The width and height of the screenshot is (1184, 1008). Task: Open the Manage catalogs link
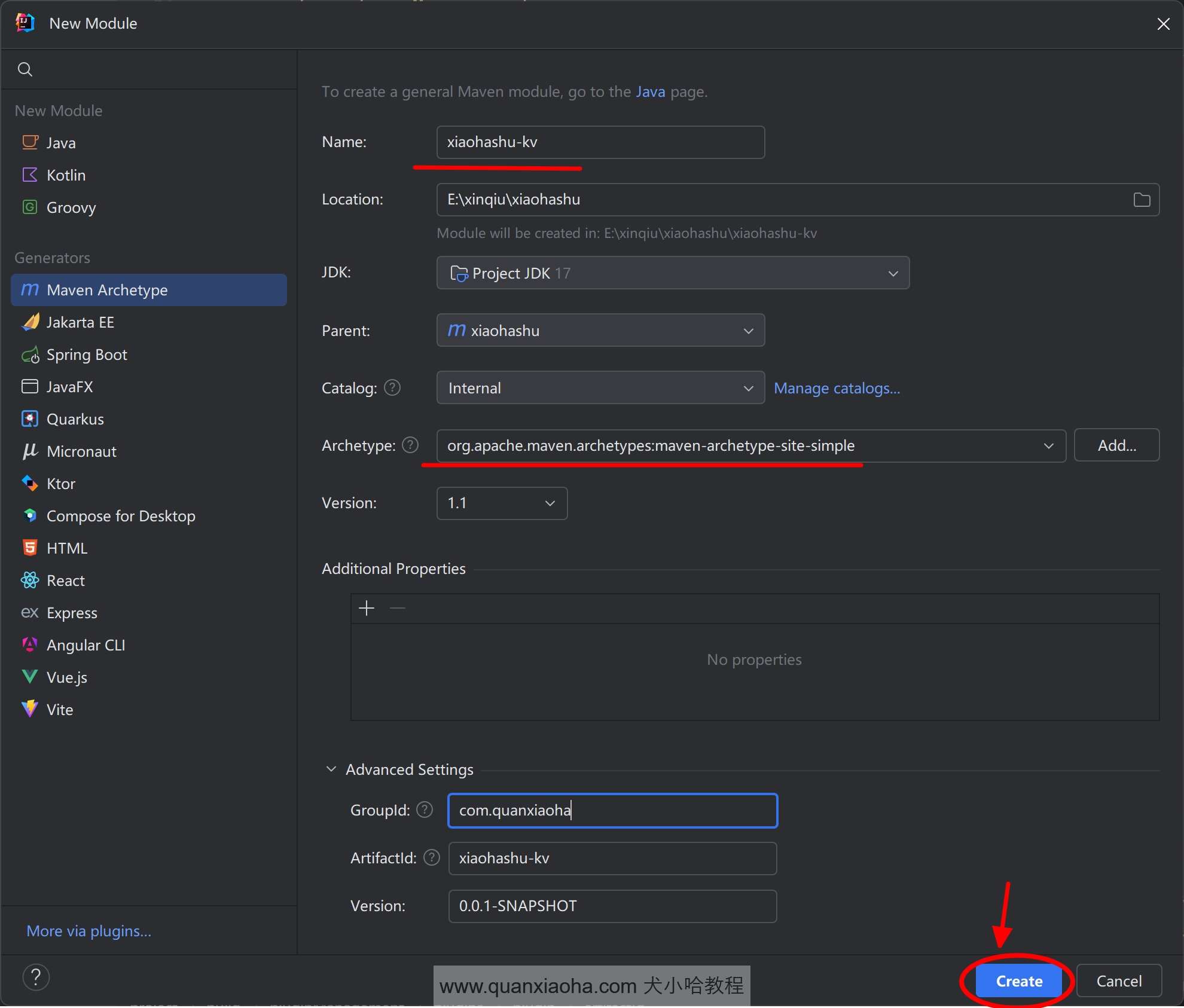click(x=836, y=389)
